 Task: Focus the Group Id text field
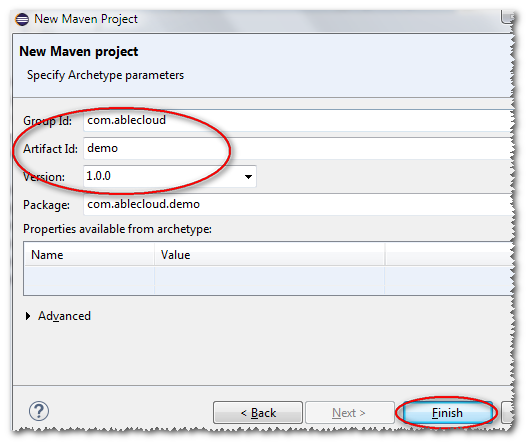click(297, 120)
